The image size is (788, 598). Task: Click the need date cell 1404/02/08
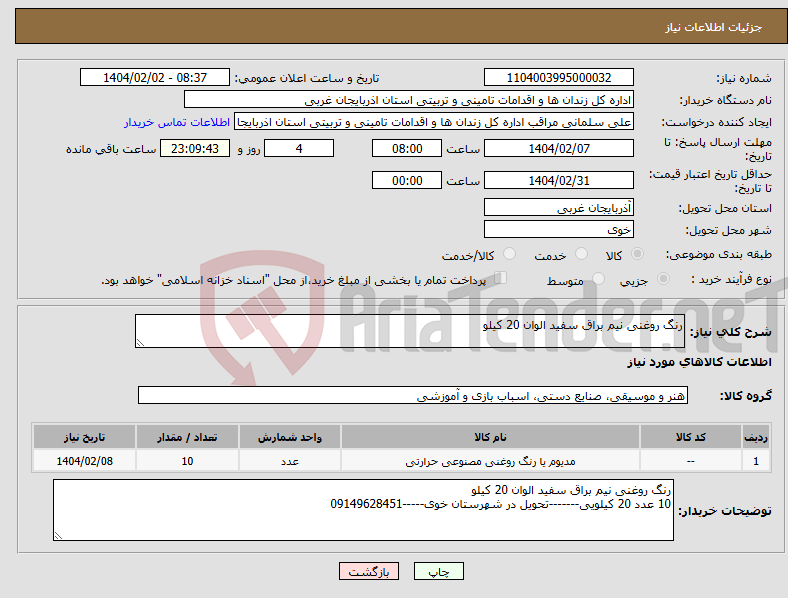[84, 461]
